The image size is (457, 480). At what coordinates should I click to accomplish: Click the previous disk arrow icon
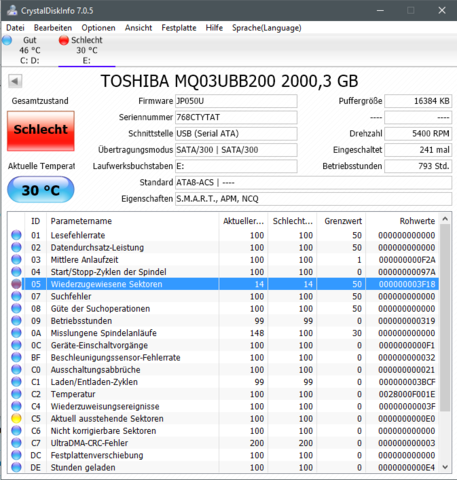coord(15,81)
